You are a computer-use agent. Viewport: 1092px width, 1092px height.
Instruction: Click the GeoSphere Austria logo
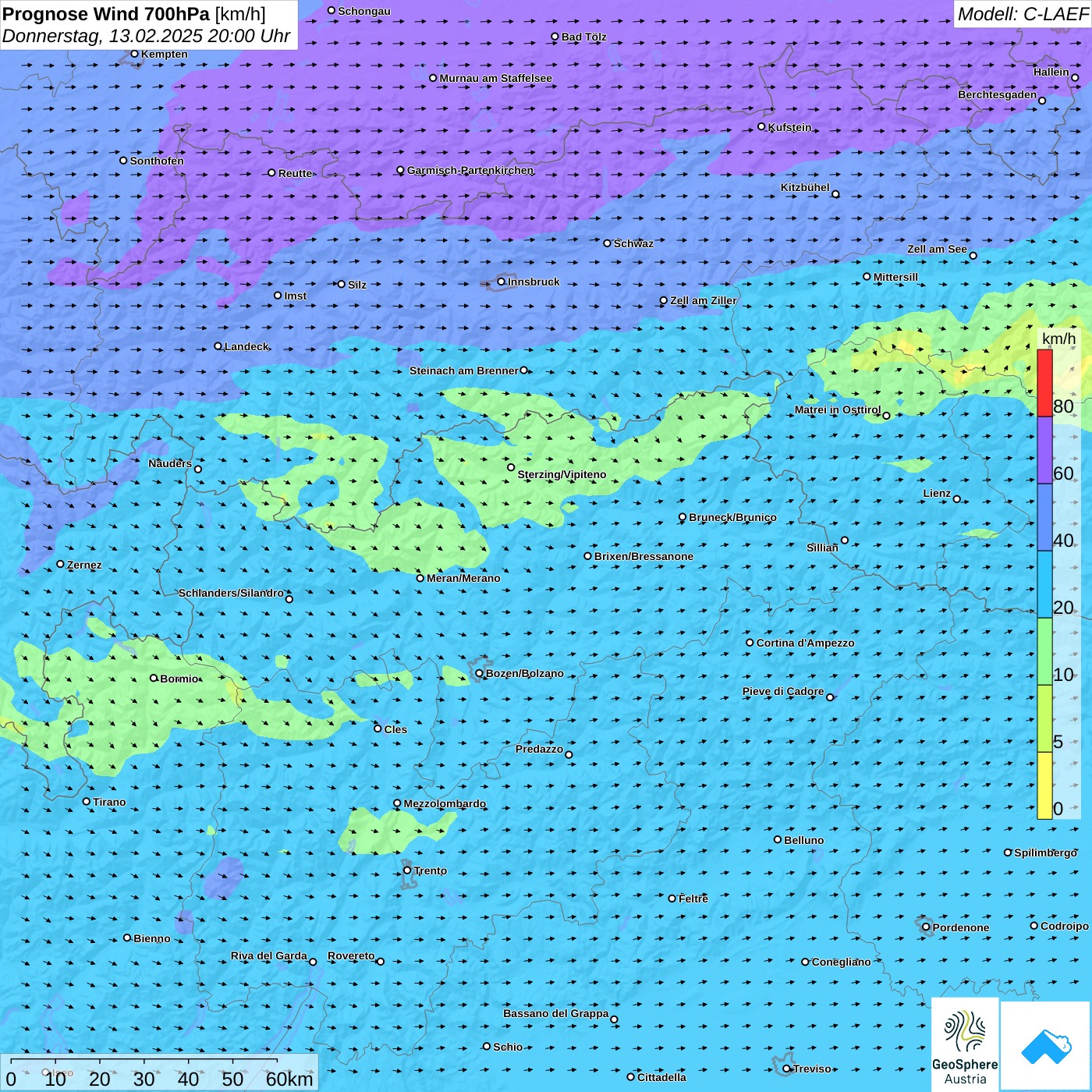click(x=965, y=1045)
